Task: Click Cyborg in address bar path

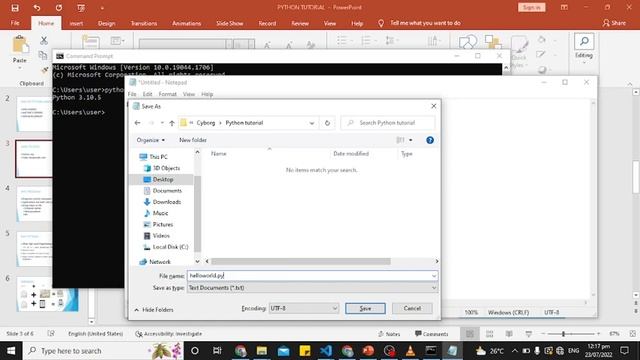Action: point(206,123)
